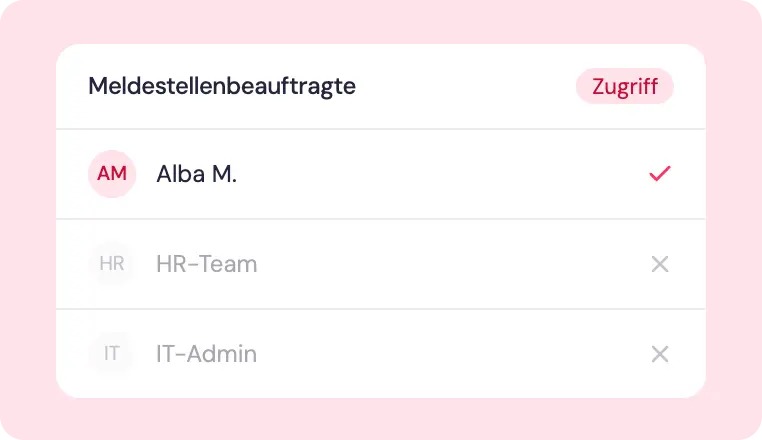Select the HR-Team name label
The image size is (762, 440).
207,264
